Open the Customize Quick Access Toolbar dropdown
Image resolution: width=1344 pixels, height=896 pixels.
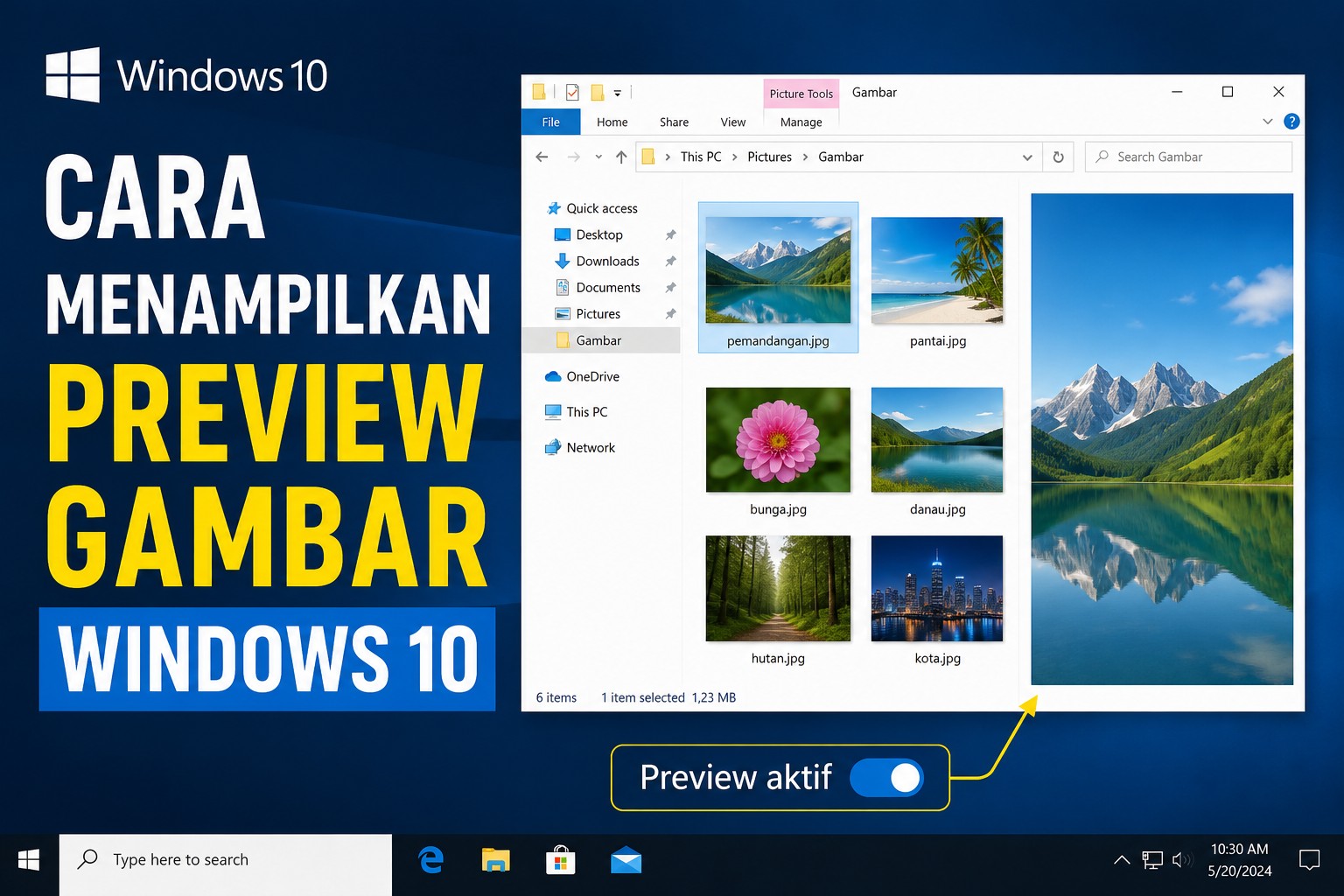click(618, 93)
